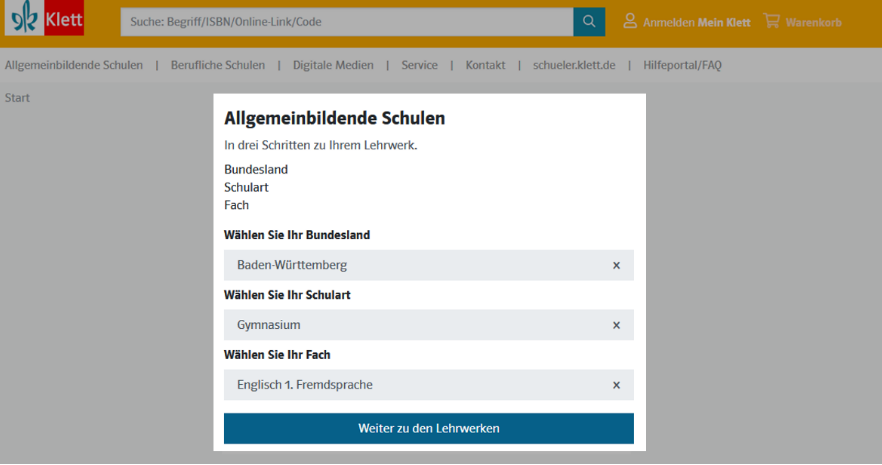
Task: Go to the Digitale Medien menu
Action: (x=333, y=65)
